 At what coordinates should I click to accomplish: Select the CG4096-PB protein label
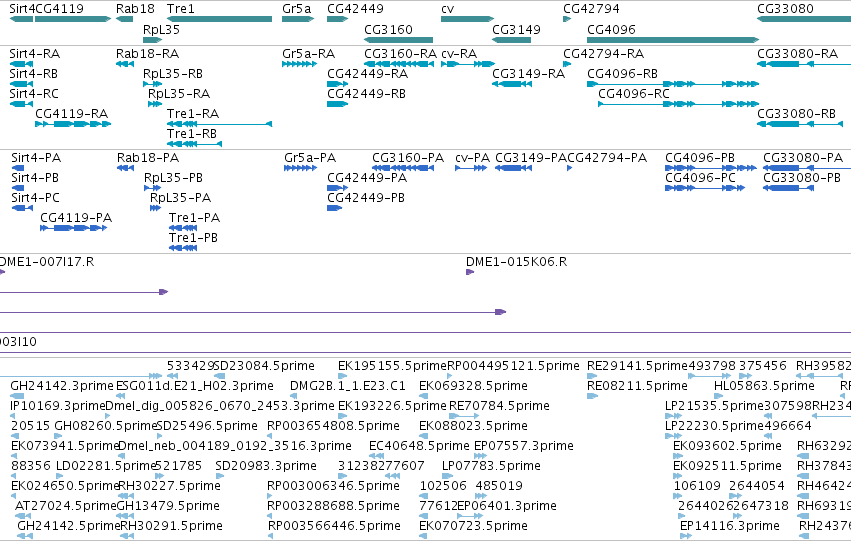click(700, 158)
